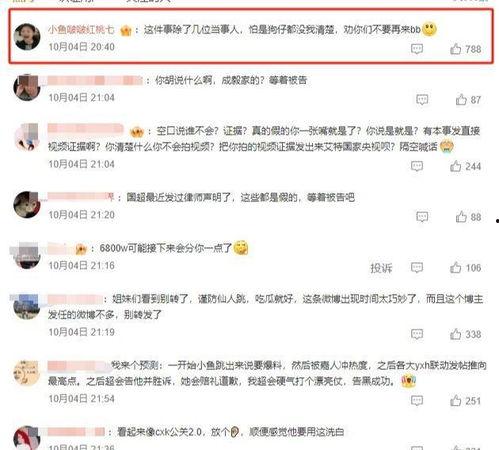Open avatar of the prediction commenter
This screenshot has height=450, width=499.
(x=27, y=373)
